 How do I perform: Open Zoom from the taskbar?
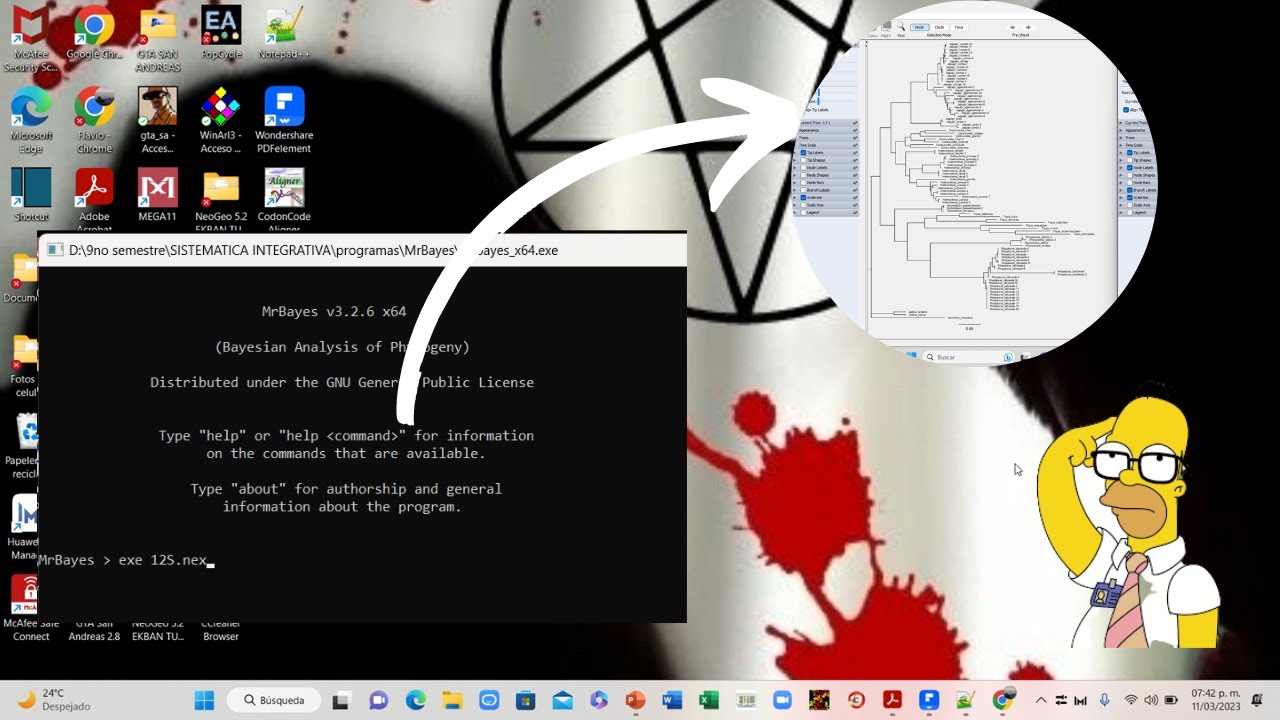click(782, 700)
